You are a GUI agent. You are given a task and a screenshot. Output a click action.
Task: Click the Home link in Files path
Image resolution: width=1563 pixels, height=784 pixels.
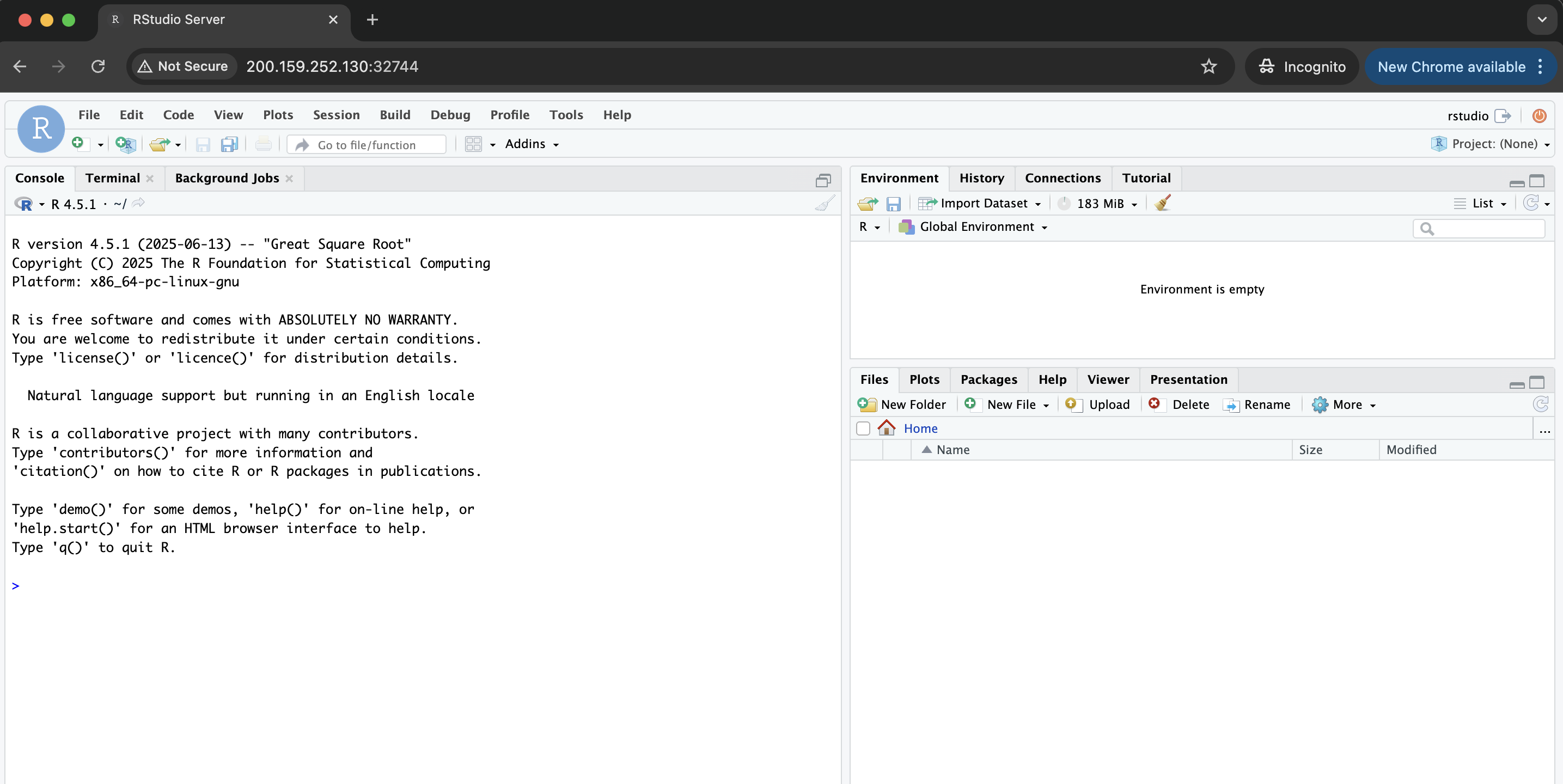[x=920, y=428]
